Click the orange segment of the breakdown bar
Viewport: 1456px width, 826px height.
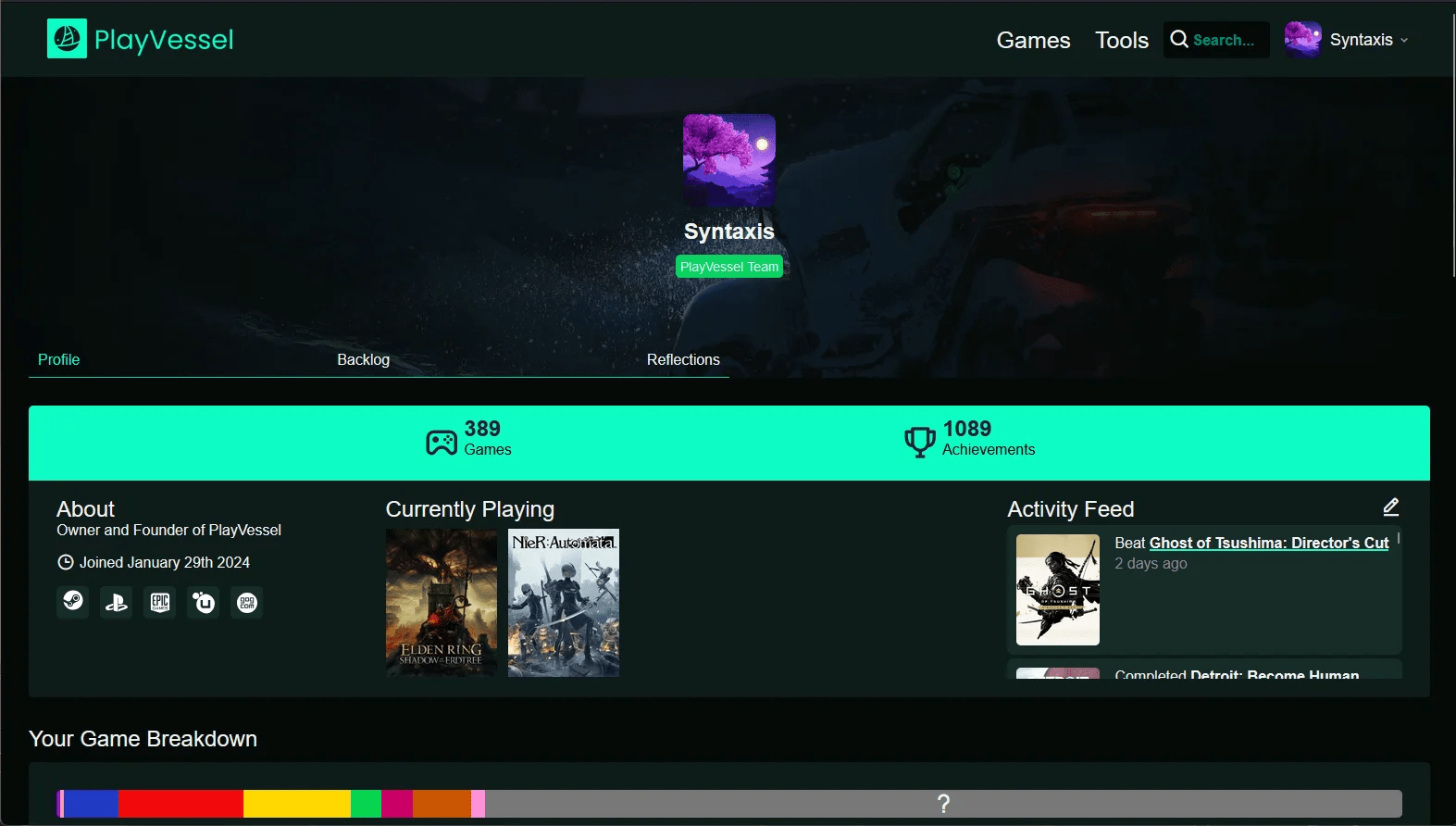point(442,804)
